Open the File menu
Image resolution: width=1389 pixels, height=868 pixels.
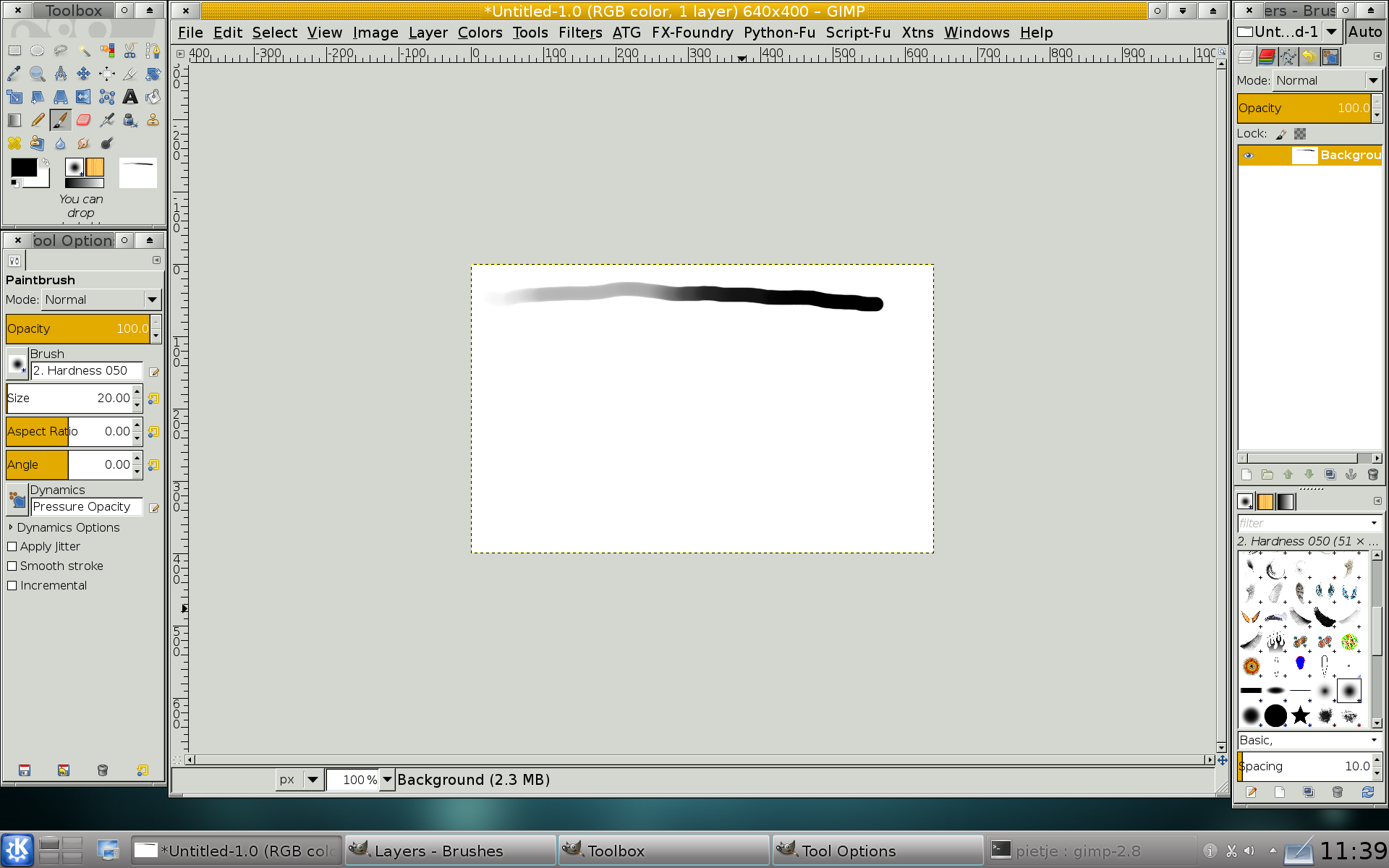point(190,33)
